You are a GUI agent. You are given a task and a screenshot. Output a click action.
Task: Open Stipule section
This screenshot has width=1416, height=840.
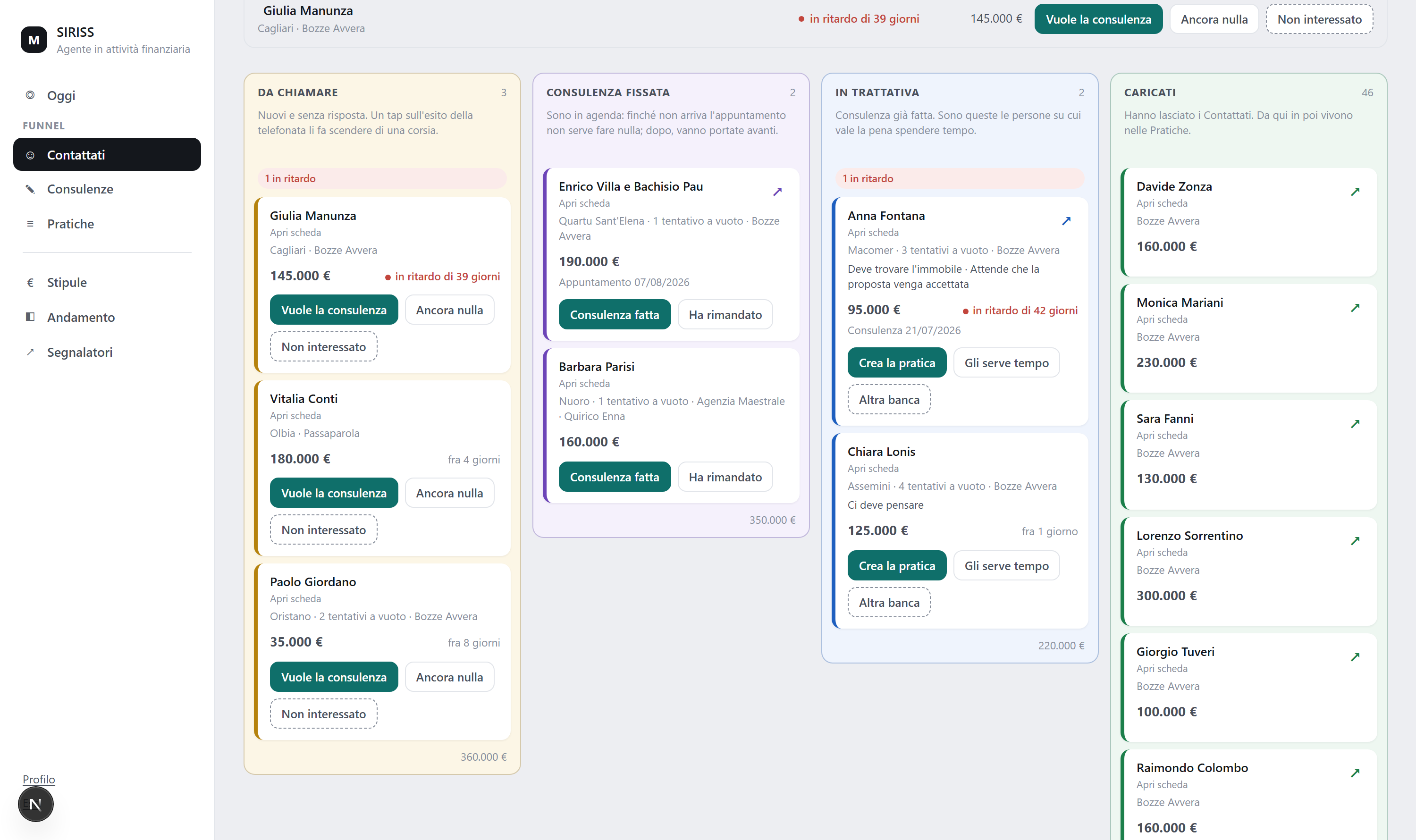107,283
